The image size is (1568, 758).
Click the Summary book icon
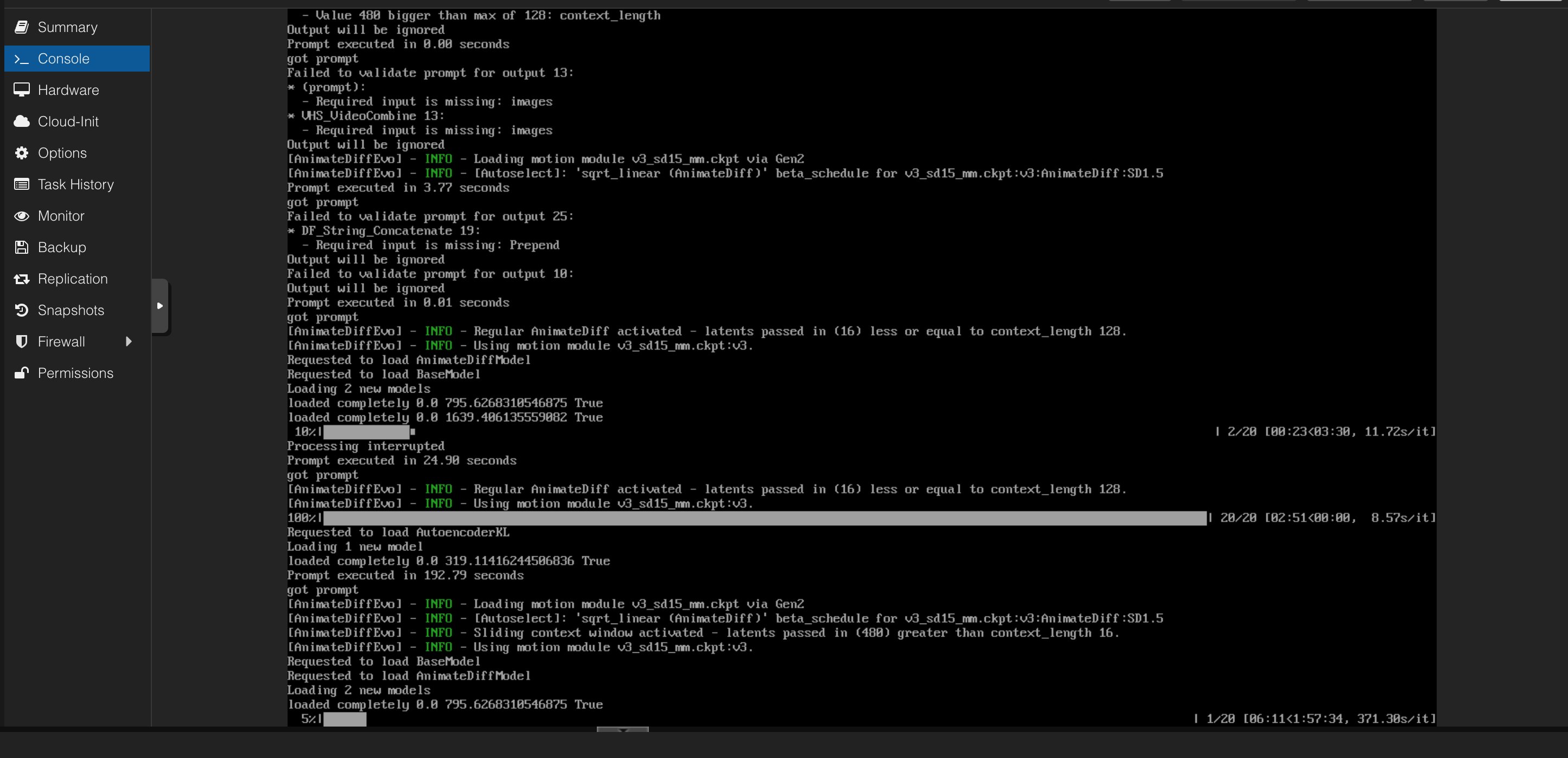pyautogui.click(x=22, y=27)
